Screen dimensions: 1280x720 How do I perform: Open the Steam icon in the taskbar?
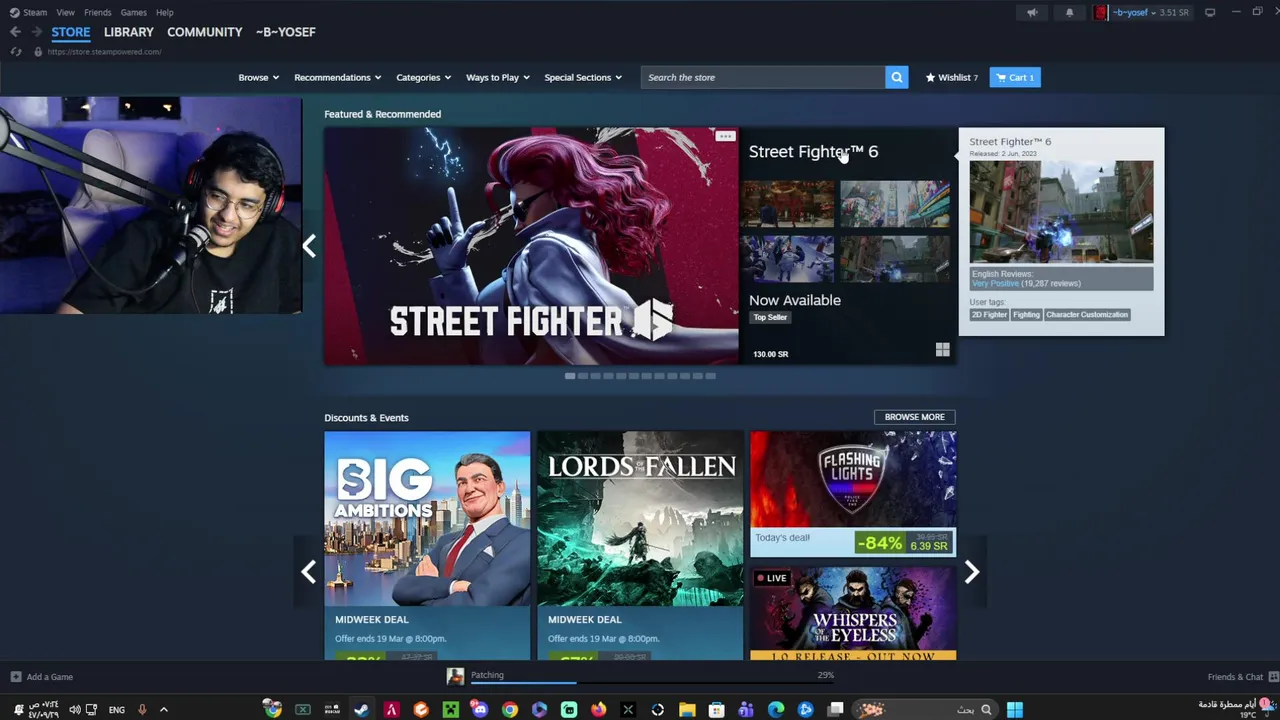[x=361, y=710]
